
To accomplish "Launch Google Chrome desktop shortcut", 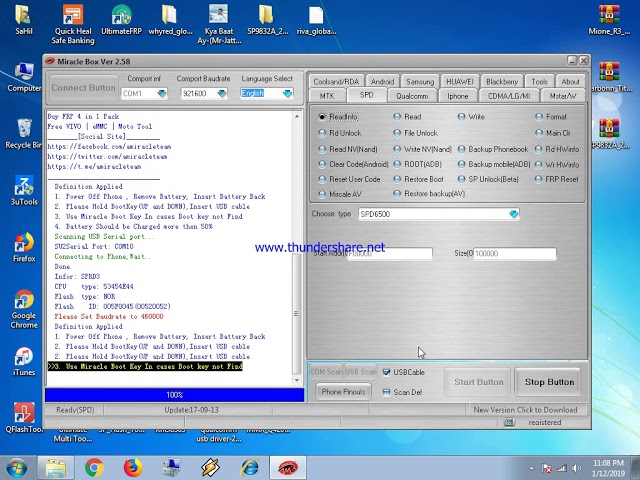I will click(24, 309).
